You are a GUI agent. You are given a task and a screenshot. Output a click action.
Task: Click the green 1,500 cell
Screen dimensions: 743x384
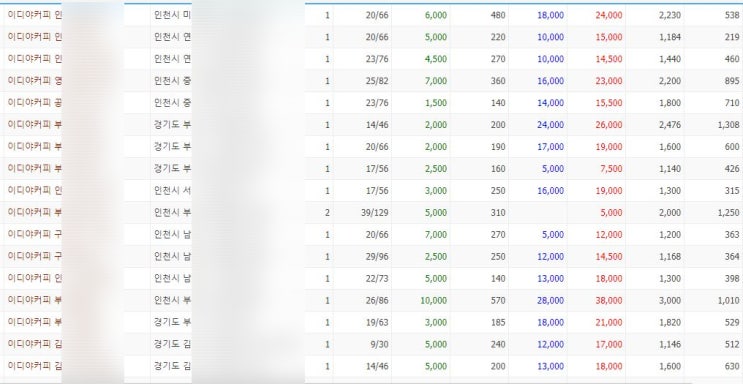point(436,103)
